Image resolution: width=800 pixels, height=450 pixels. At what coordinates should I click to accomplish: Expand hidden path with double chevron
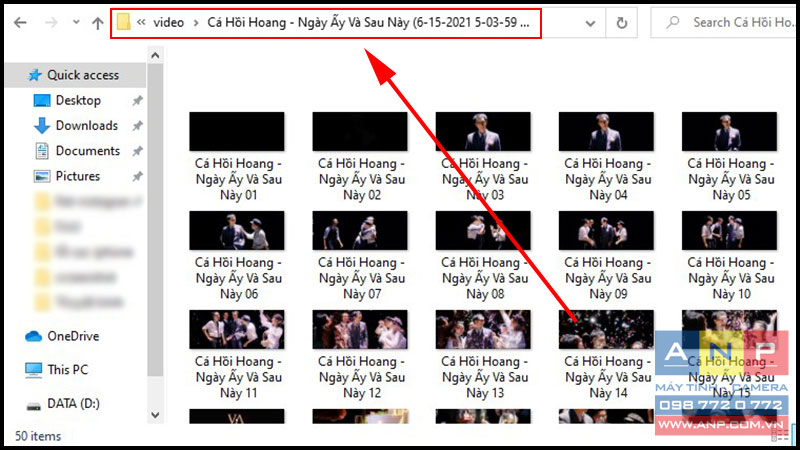point(141,22)
